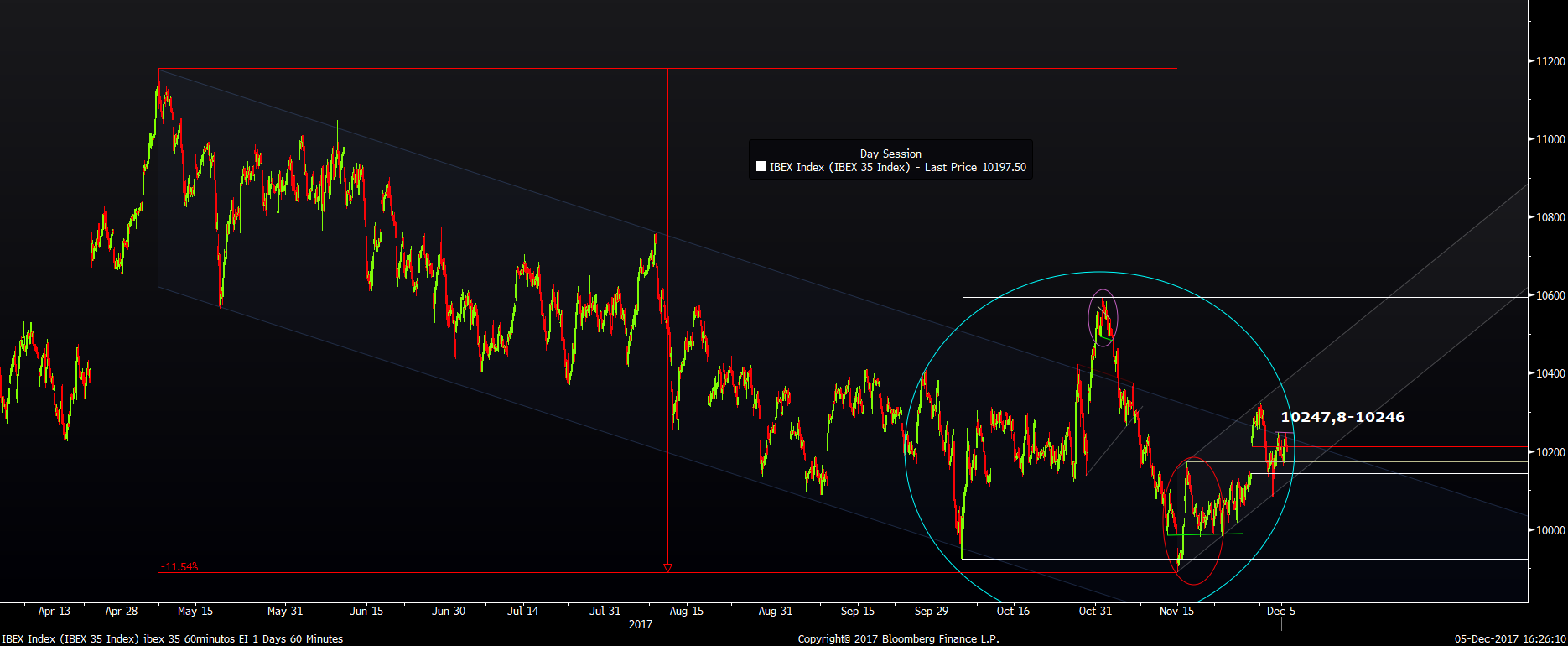This screenshot has height=646, width=1568.
Task: Select the 'Jul 31' date axis label
Action: [605, 611]
